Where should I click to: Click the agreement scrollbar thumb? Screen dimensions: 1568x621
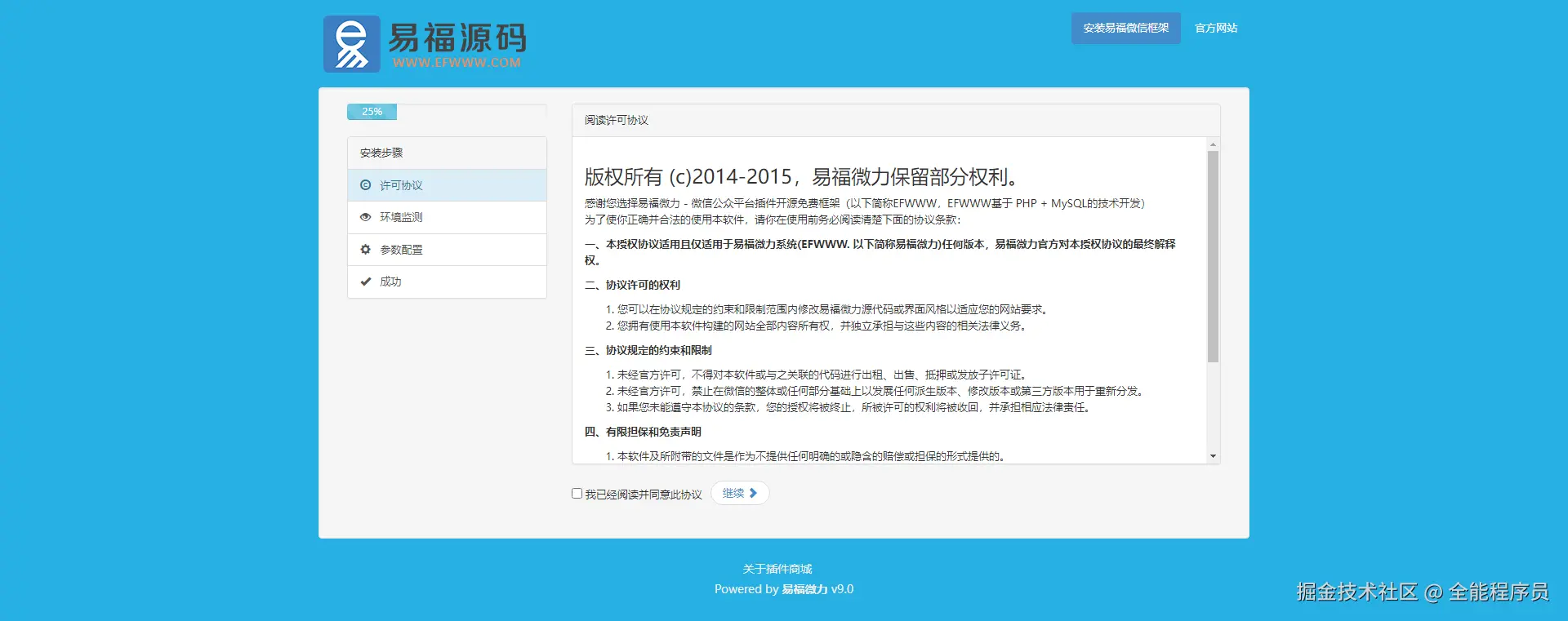(1213, 256)
